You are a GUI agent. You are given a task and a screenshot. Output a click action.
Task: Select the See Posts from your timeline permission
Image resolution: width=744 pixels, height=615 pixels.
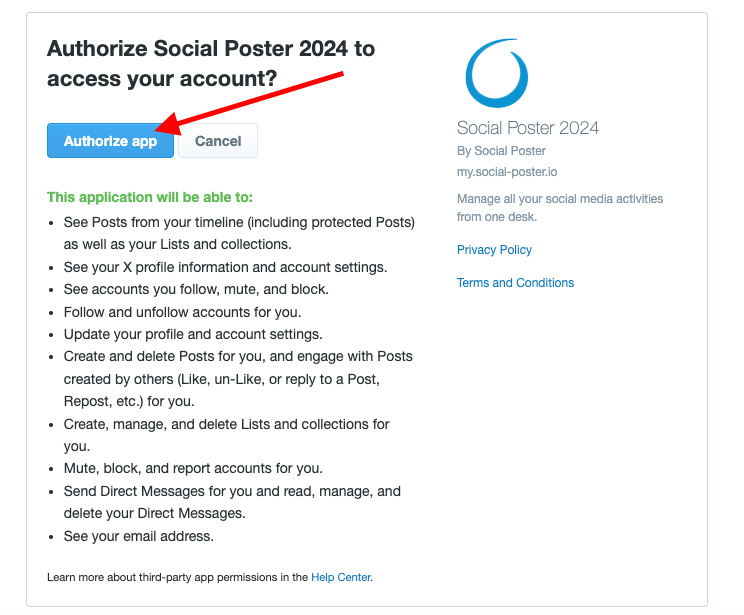pyautogui.click(x=239, y=233)
